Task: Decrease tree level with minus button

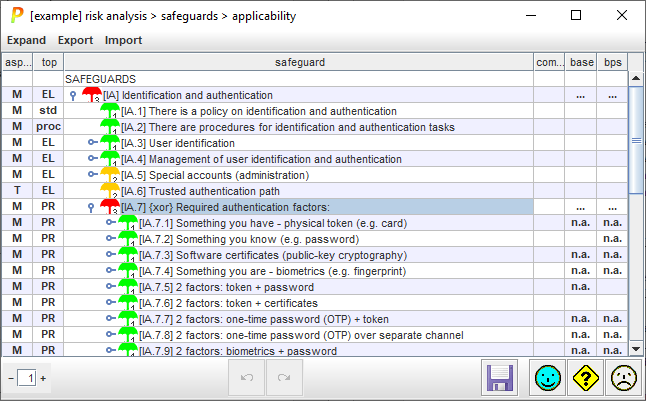Action: pos(10,378)
